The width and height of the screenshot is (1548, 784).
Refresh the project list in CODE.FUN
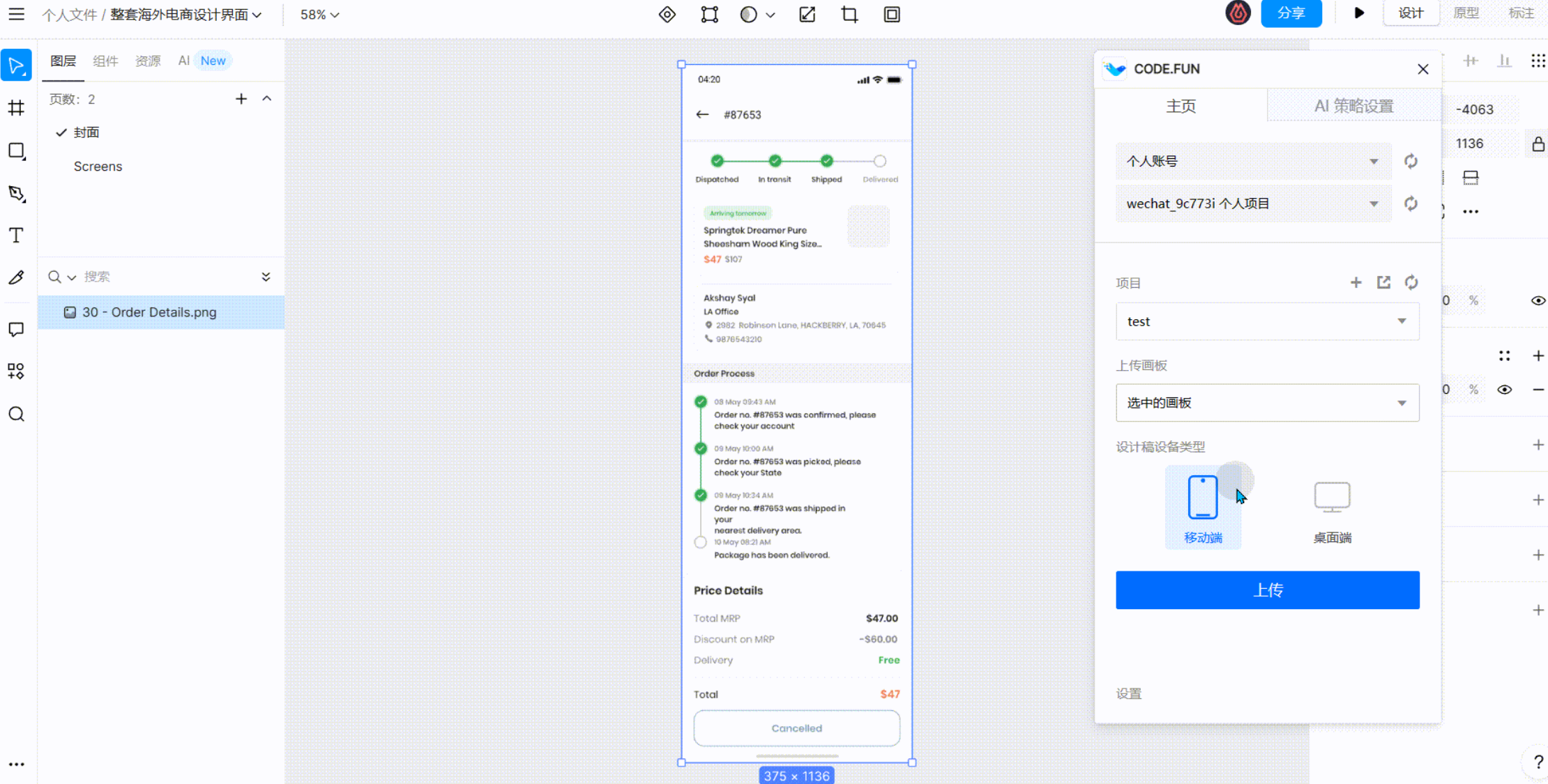point(1411,282)
